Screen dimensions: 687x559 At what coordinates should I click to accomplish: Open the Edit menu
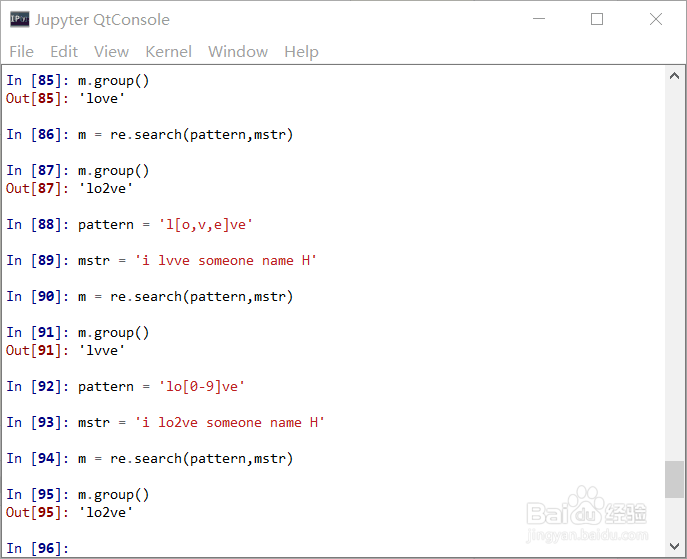coord(64,52)
